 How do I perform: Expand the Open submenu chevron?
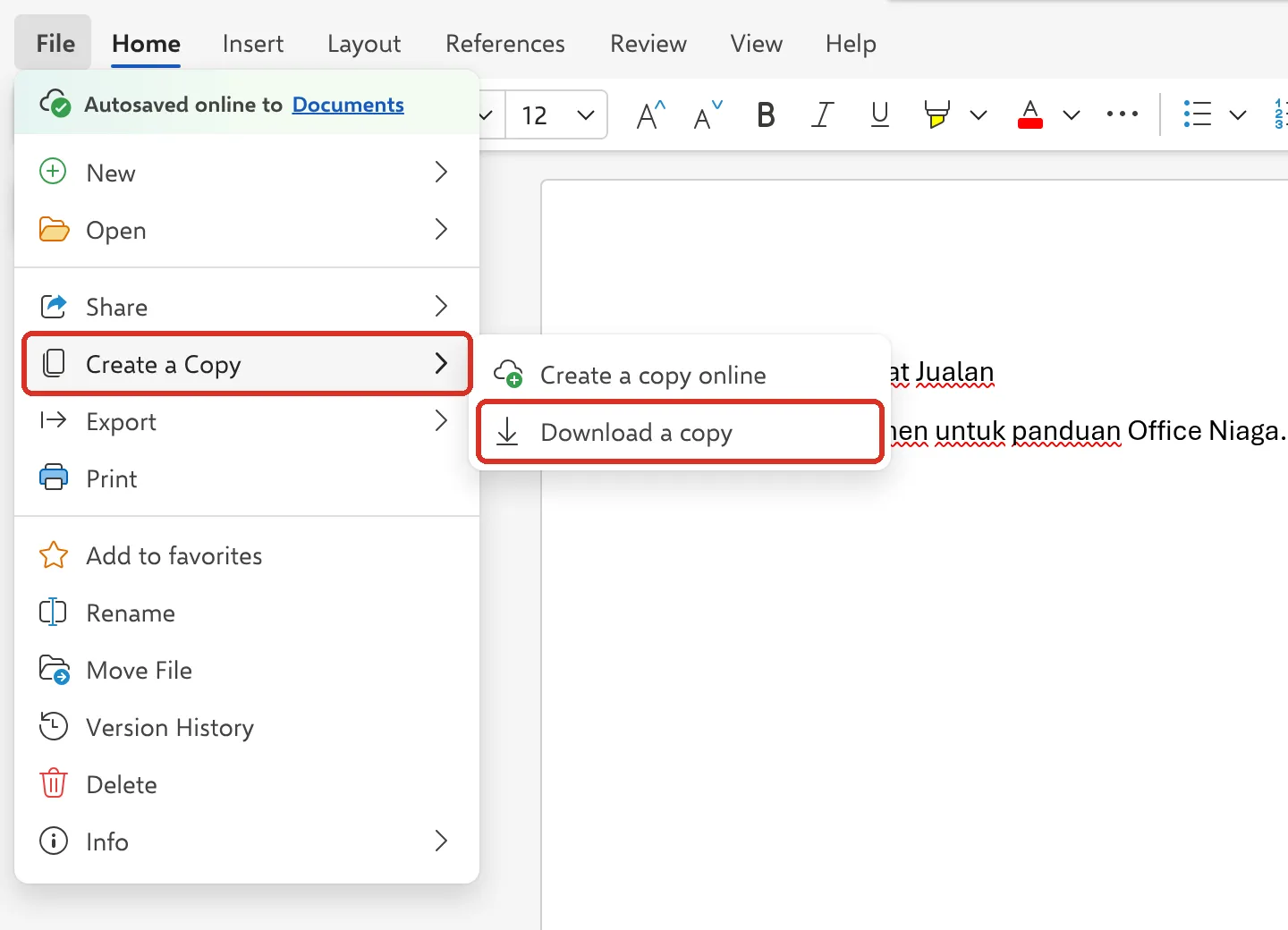[x=441, y=229]
